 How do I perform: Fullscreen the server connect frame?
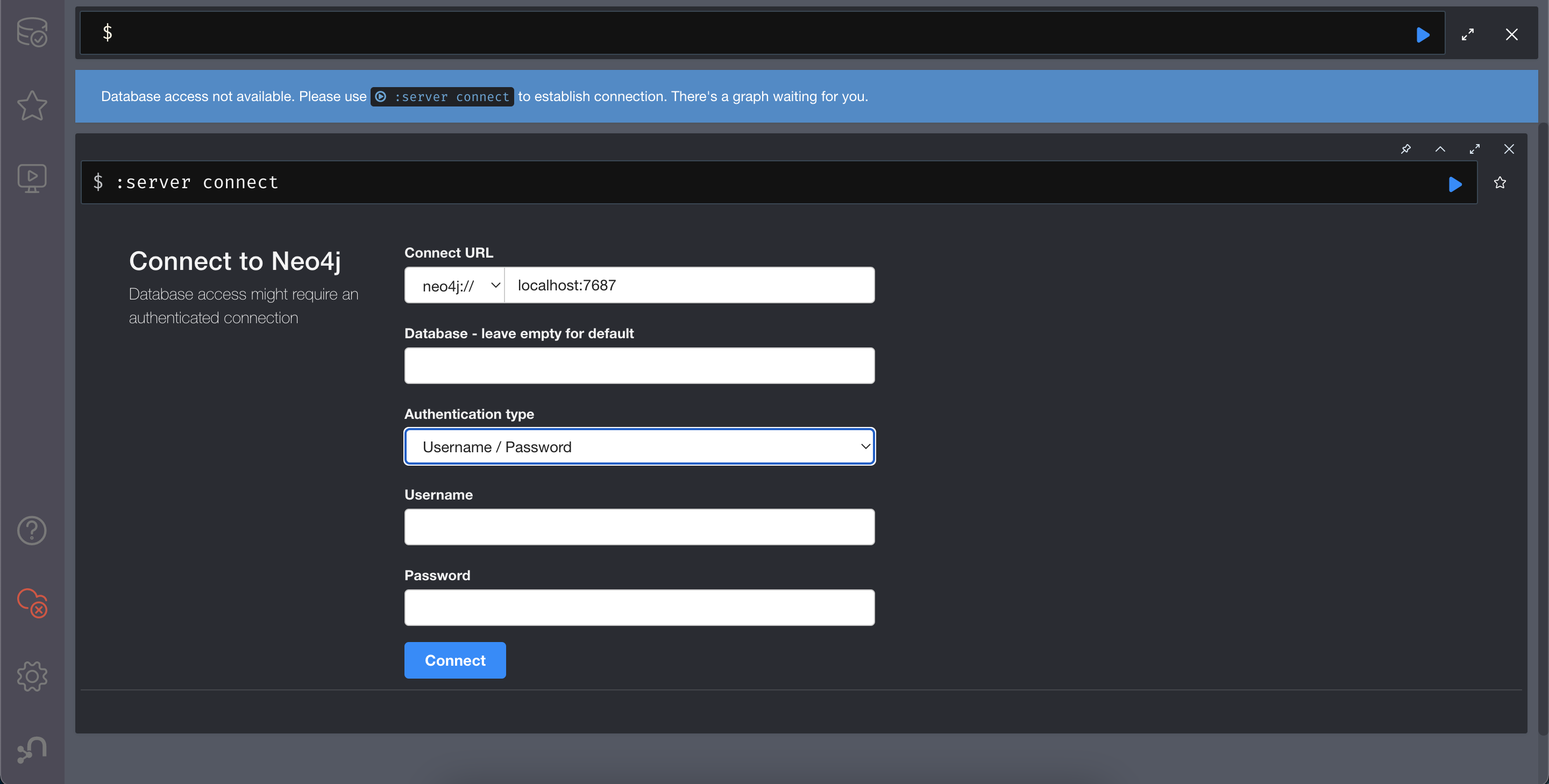click(x=1474, y=149)
